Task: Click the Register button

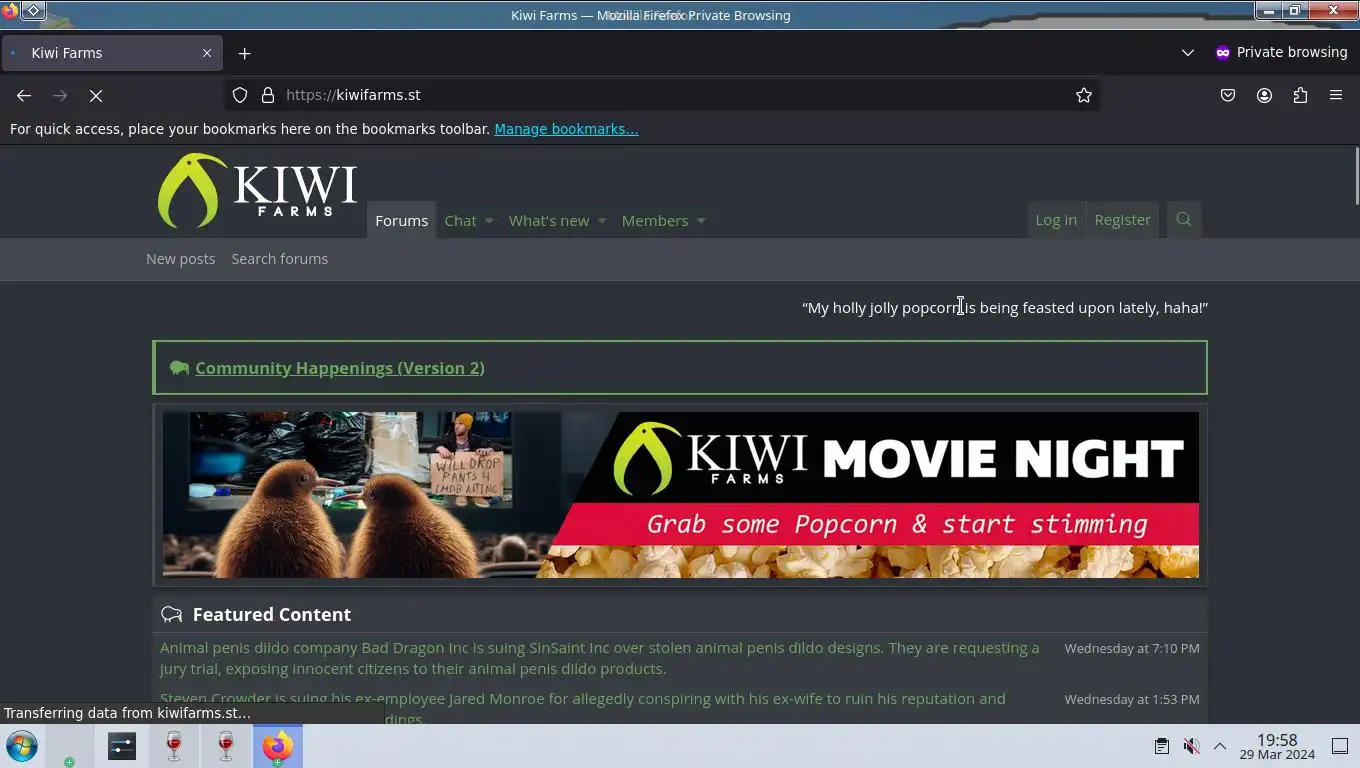Action: tap(1122, 220)
